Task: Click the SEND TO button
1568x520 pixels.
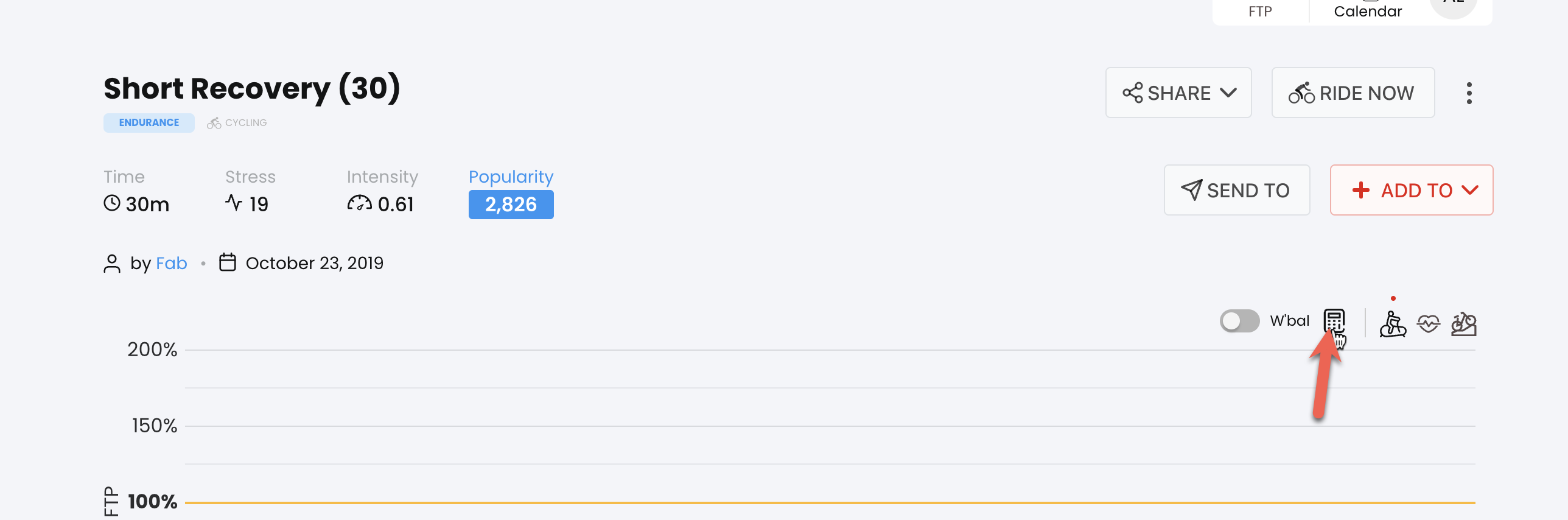Action: pos(1236,191)
